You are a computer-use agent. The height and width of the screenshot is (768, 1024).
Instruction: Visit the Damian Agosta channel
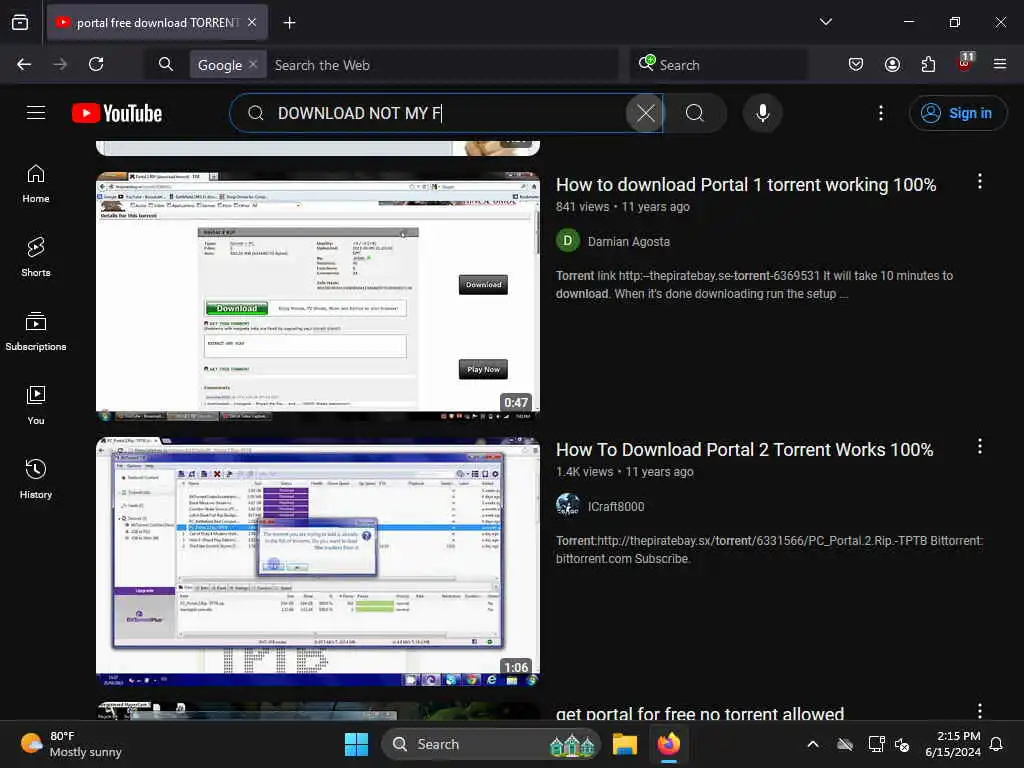pos(628,242)
